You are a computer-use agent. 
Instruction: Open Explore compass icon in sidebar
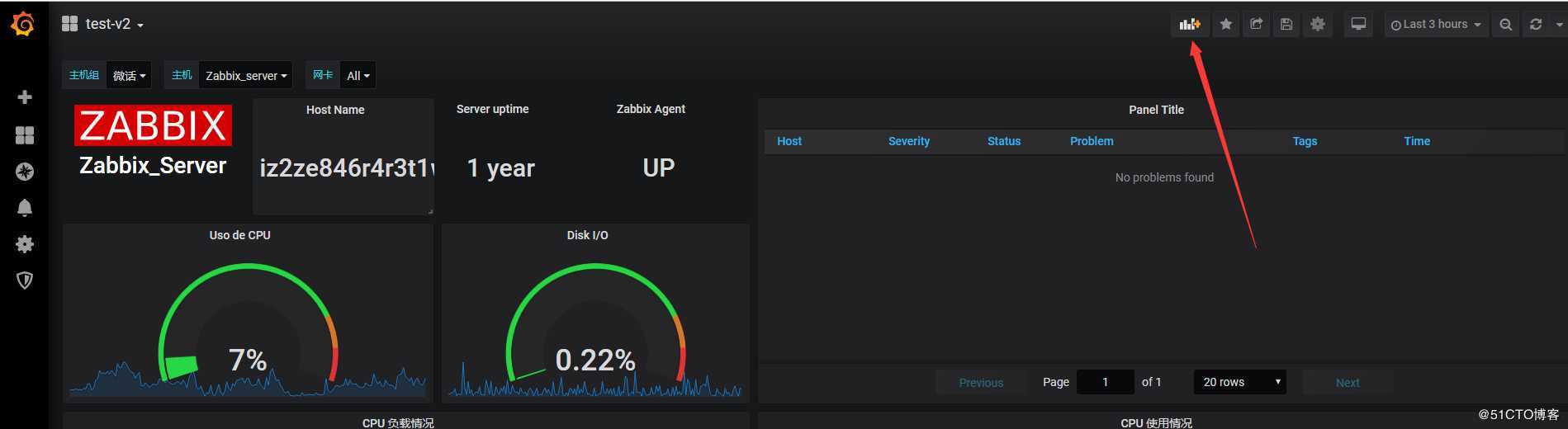(25, 172)
